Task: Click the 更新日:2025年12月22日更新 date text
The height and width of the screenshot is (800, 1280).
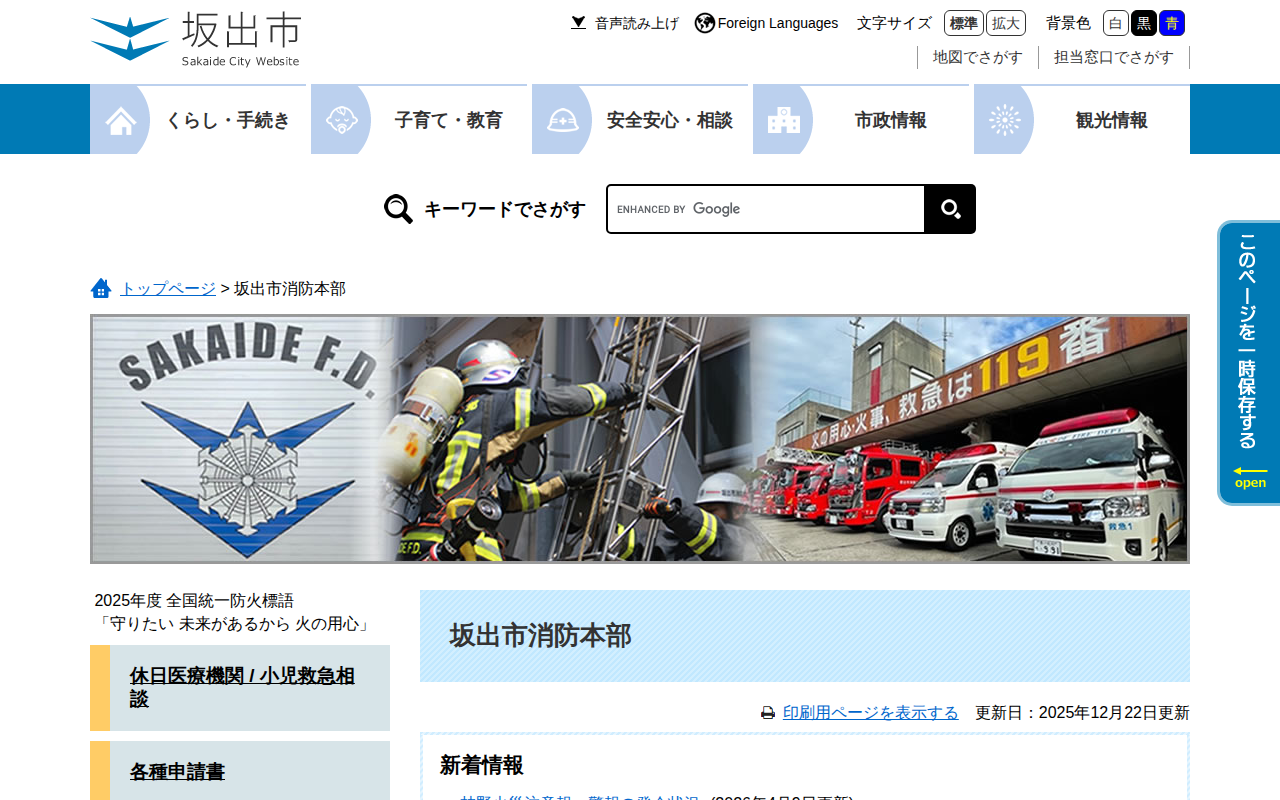Action: coord(1082,713)
